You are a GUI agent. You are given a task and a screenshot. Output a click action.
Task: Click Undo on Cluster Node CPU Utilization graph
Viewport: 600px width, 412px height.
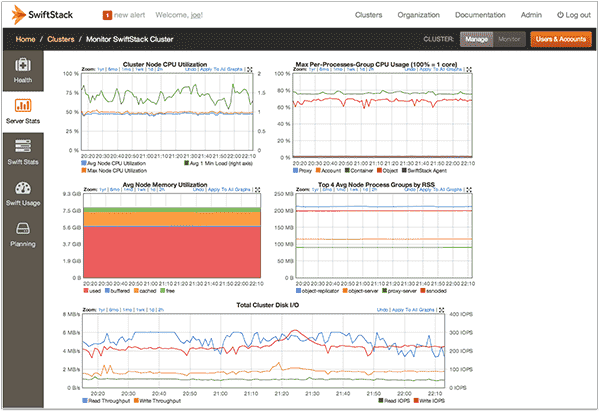coord(191,69)
